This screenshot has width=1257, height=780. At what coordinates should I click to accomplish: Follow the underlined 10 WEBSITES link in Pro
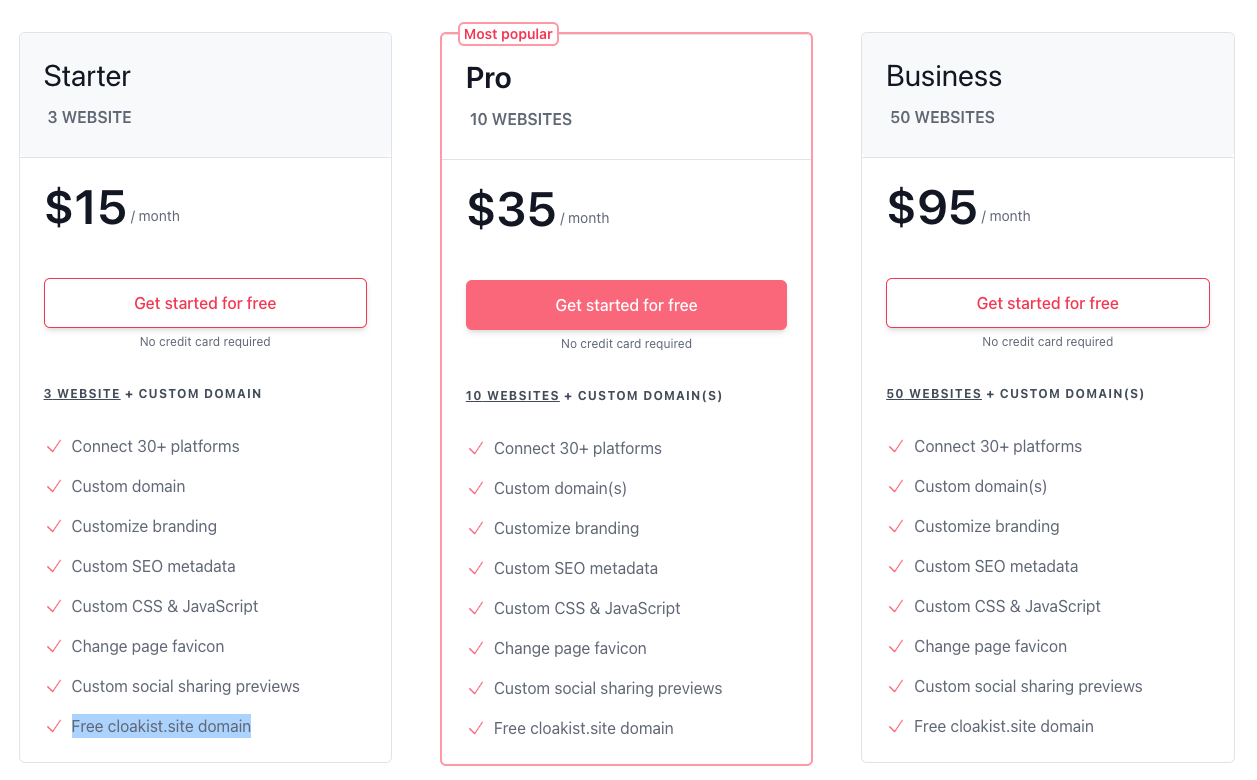512,396
